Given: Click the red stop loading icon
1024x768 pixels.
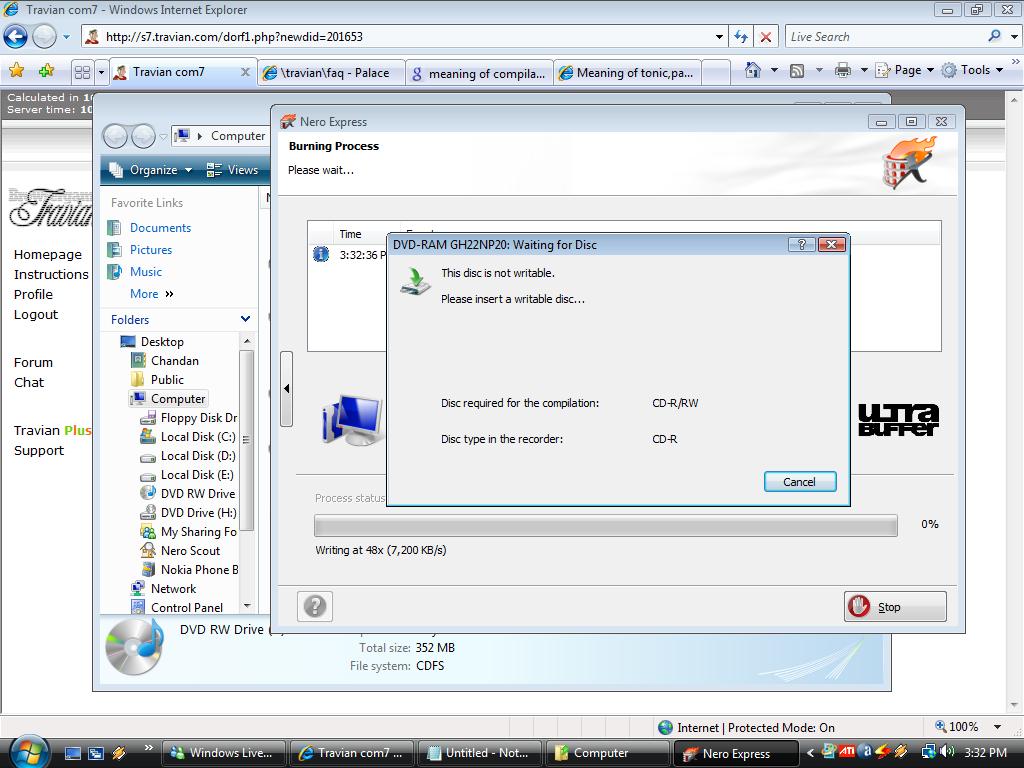Looking at the screenshot, I should (766, 37).
